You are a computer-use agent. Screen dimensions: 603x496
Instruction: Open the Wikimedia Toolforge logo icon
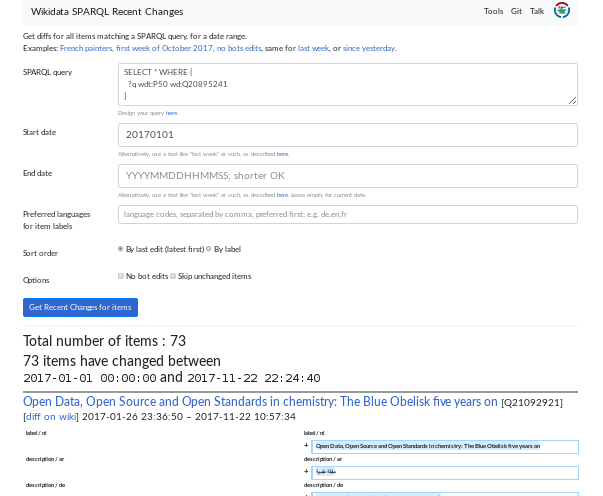click(561, 10)
